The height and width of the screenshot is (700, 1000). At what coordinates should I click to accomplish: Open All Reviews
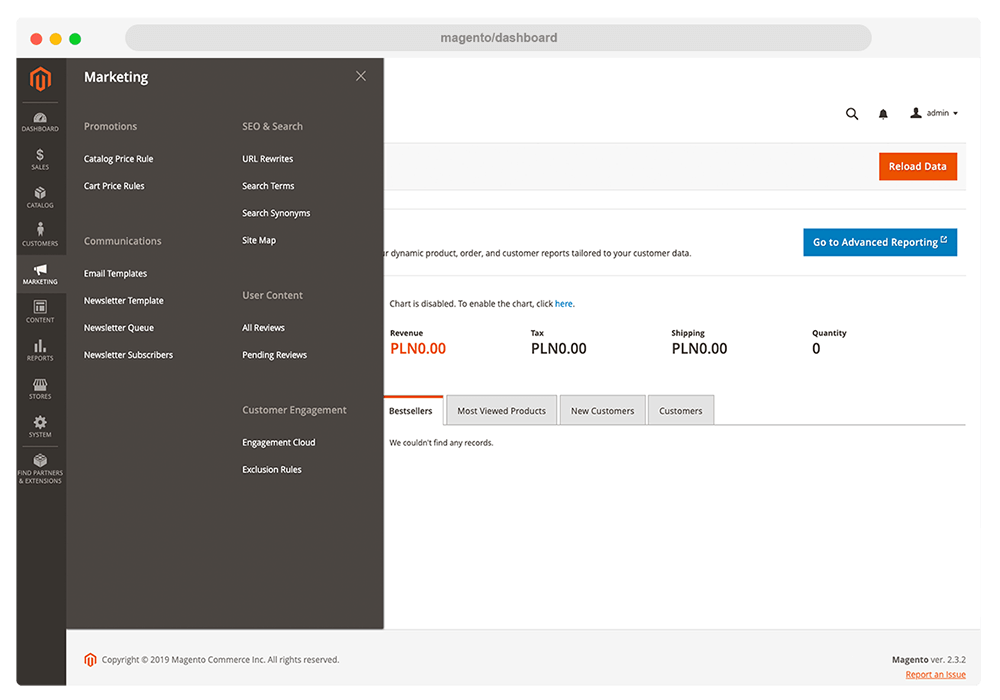coord(263,328)
